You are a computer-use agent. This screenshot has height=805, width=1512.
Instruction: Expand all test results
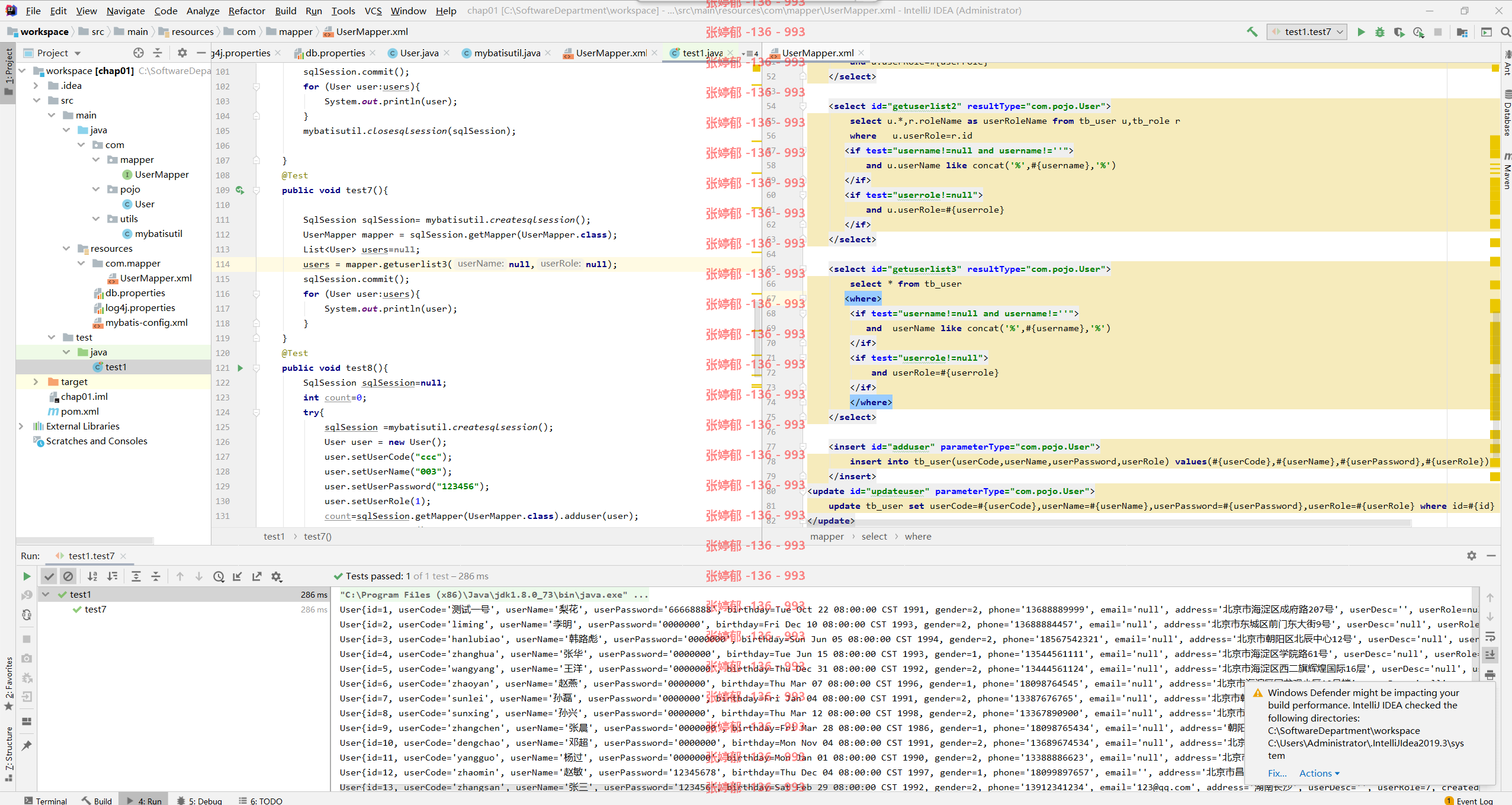[136, 576]
